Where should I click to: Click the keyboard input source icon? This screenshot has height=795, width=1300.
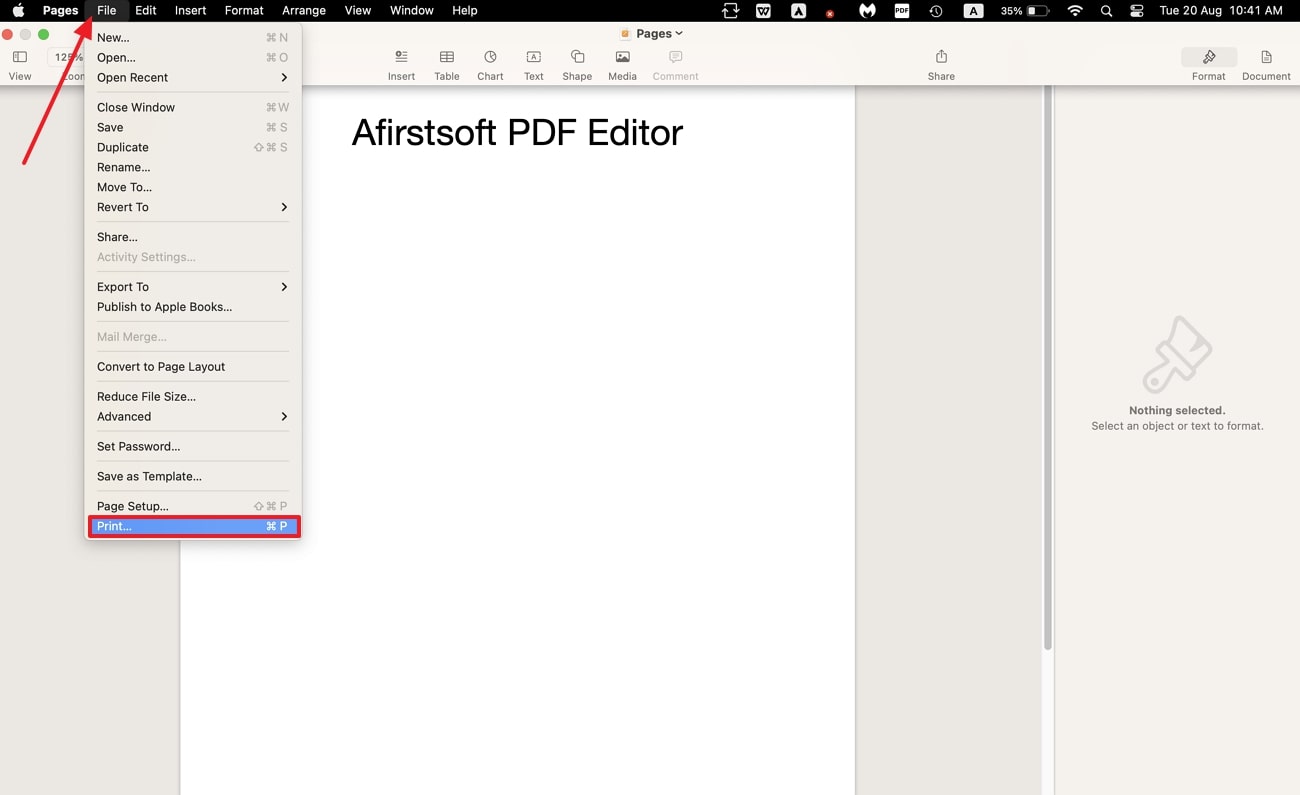(973, 11)
